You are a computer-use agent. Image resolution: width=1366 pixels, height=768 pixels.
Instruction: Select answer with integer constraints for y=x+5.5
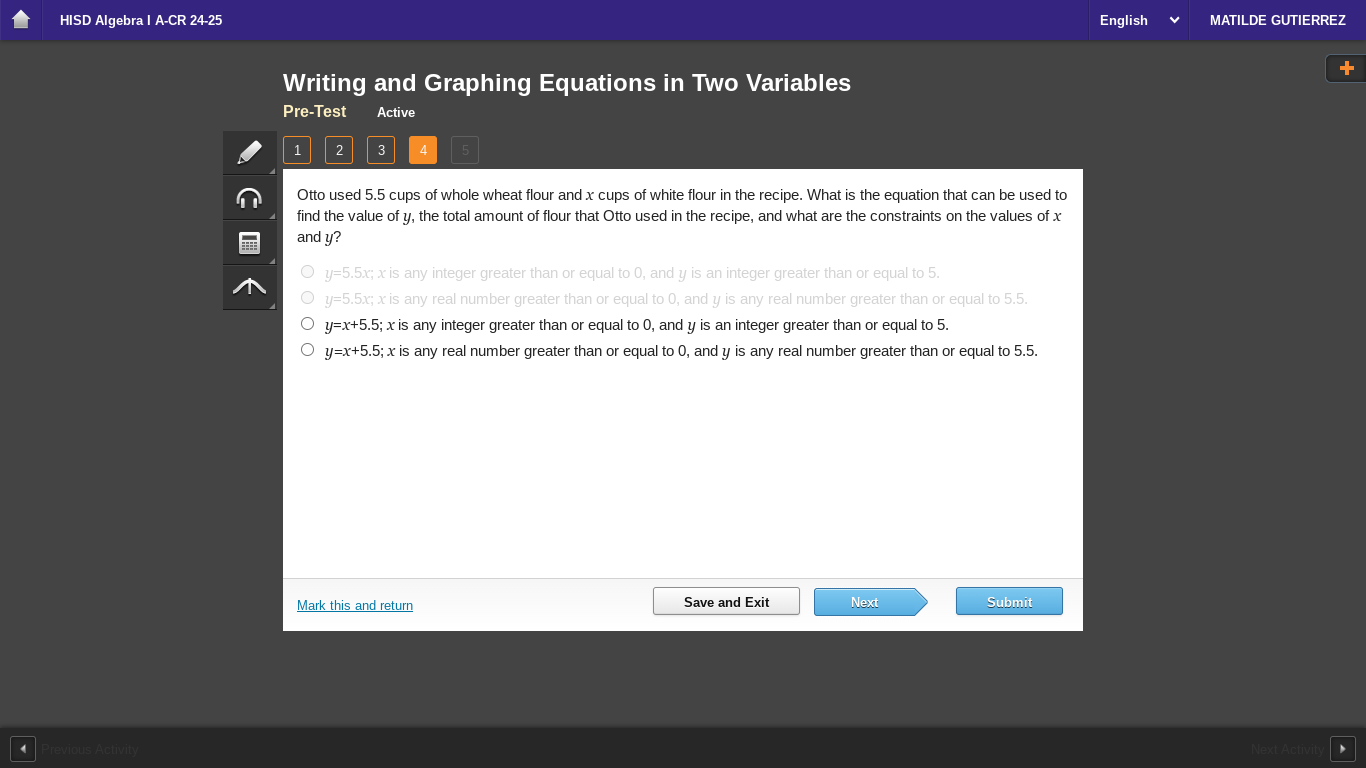[307, 323]
